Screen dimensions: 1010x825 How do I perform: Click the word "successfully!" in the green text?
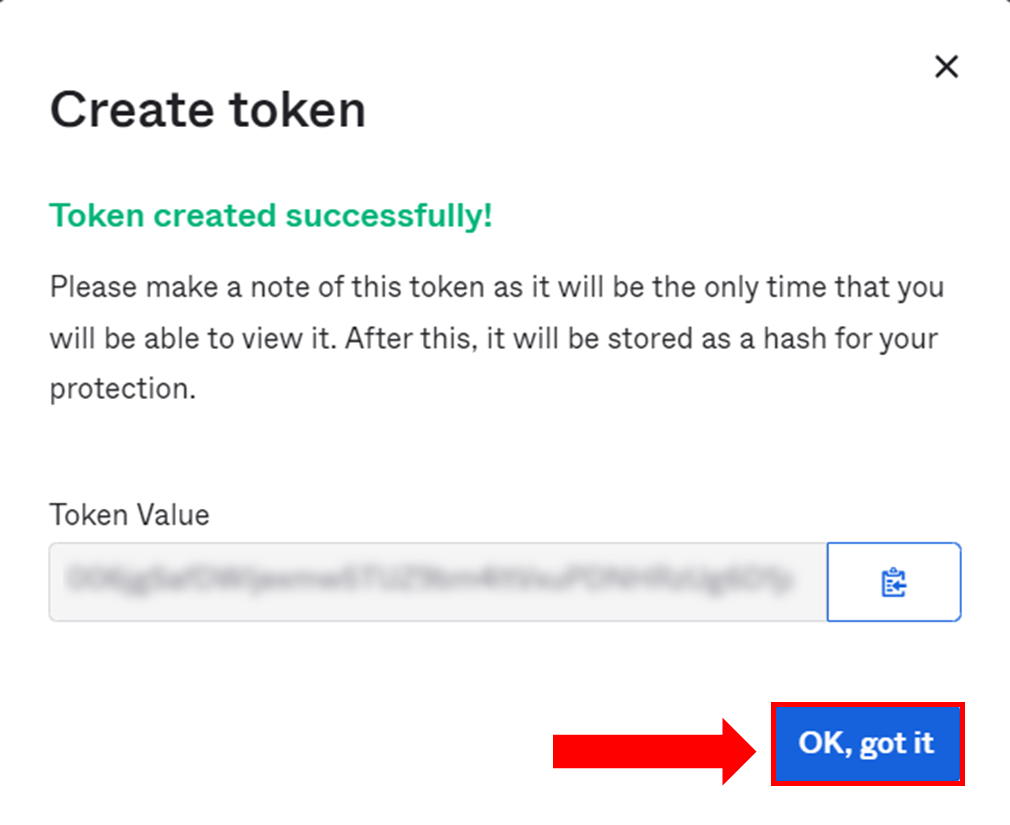(409, 215)
